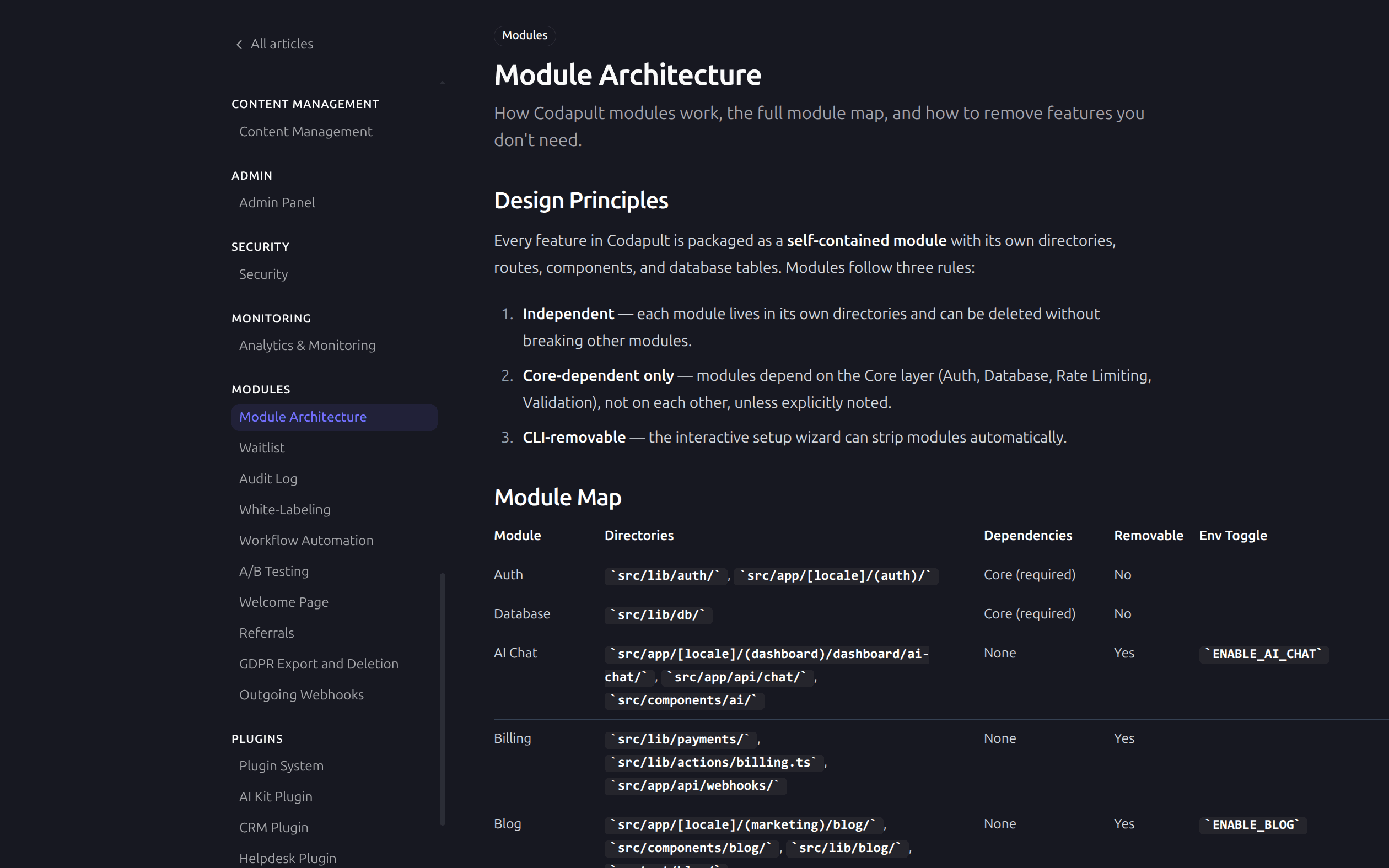Image resolution: width=1389 pixels, height=868 pixels.
Task: Open the Plugin System article
Action: point(281,766)
